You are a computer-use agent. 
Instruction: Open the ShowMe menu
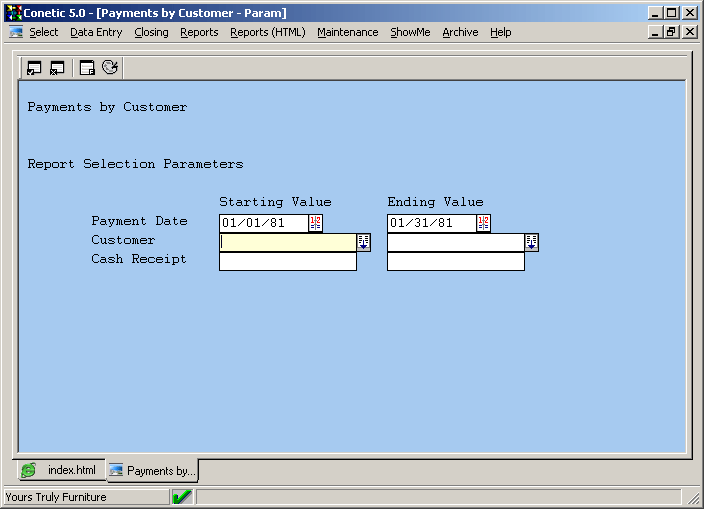click(410, 32)
